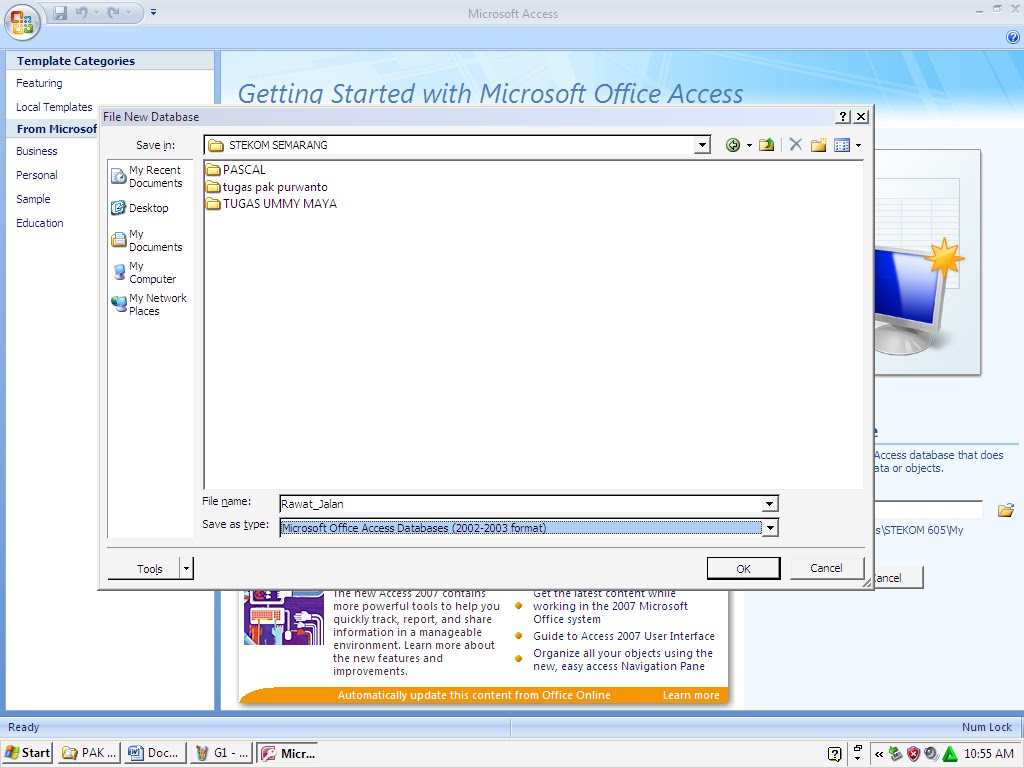Navigate up one folder level

pos(766,144)
